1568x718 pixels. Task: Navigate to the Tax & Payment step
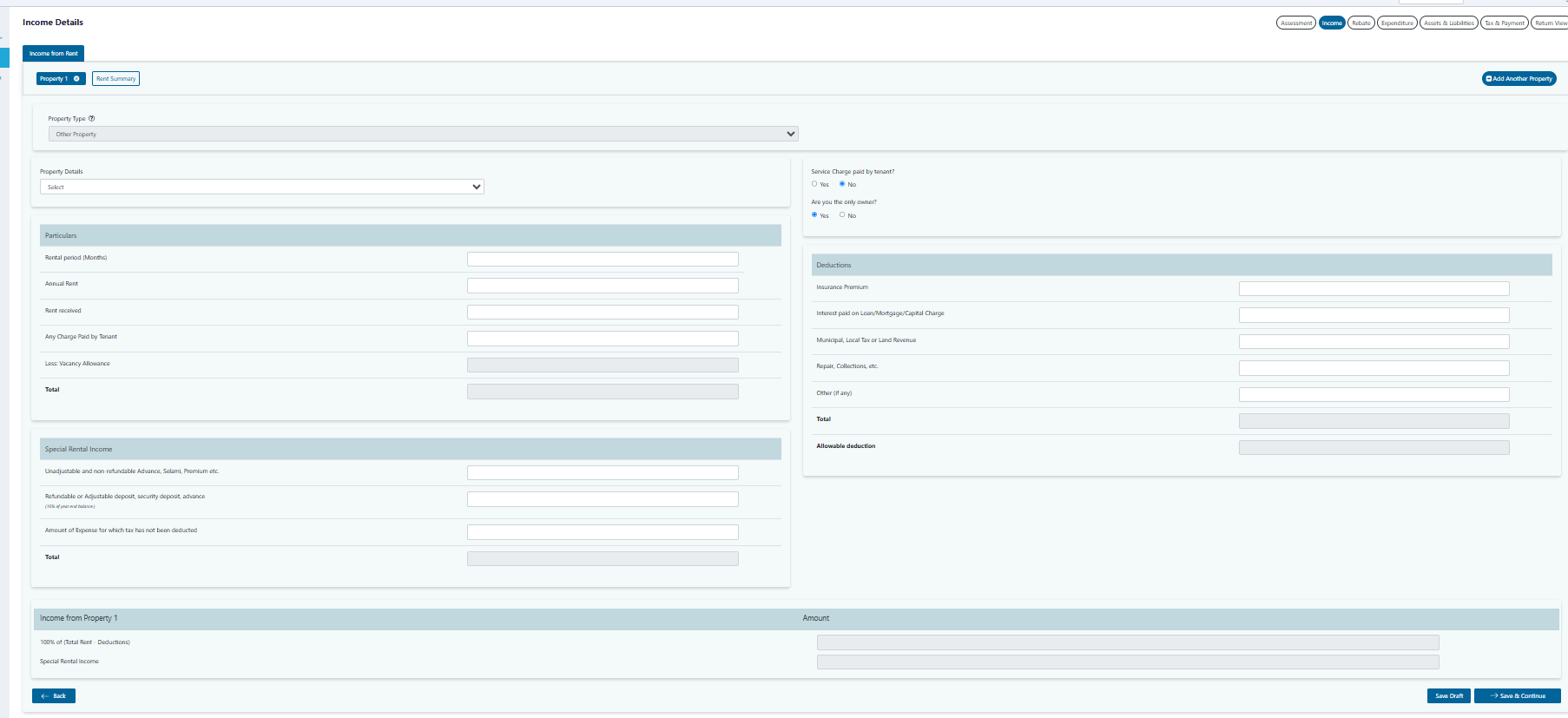tap(1504, 23)
